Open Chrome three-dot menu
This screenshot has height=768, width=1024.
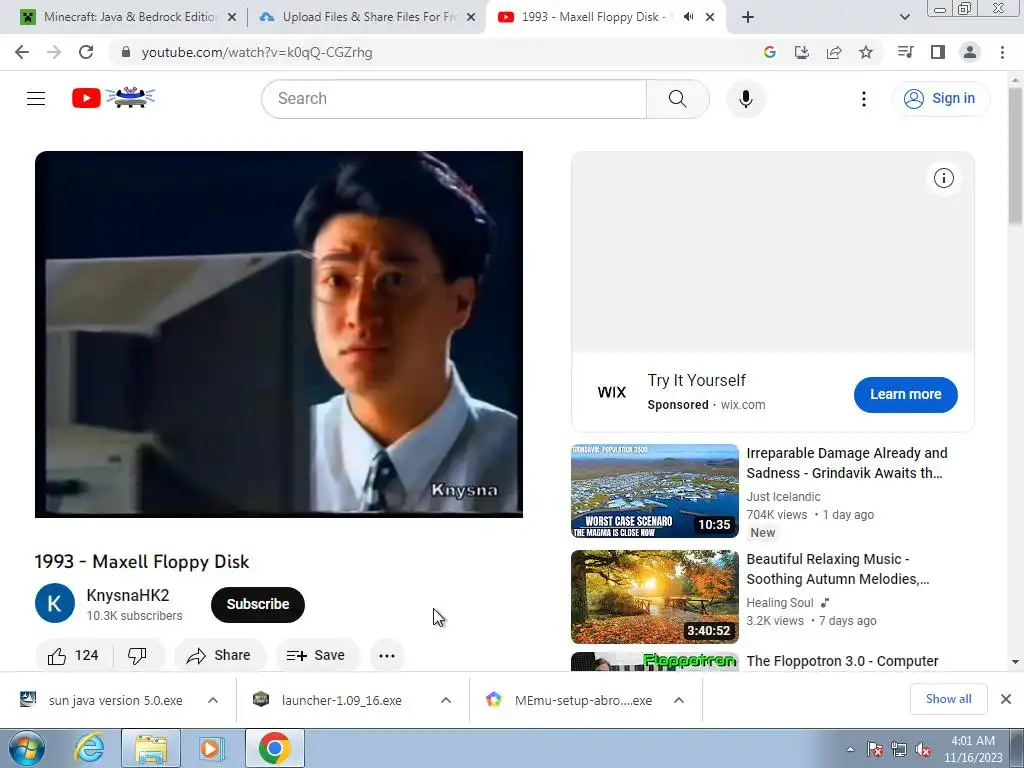click(1002, 52)
